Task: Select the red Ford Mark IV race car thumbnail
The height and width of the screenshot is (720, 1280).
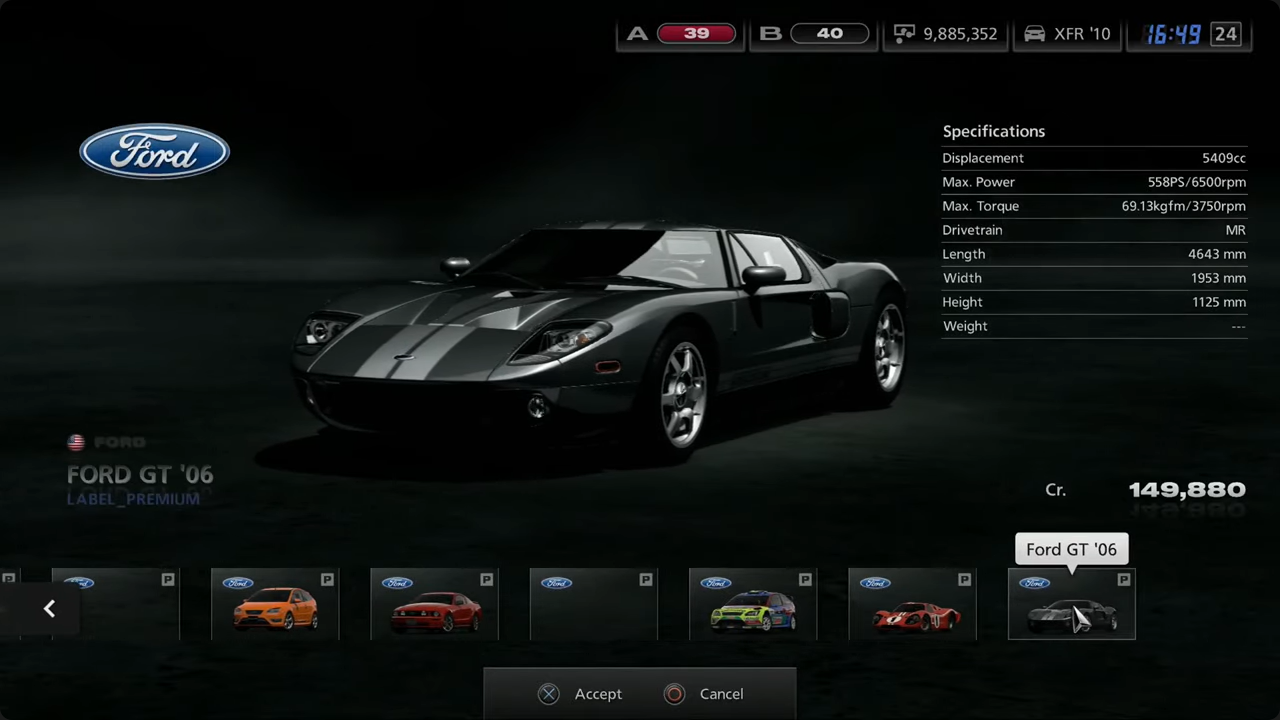Action: (x=912, y=605)
